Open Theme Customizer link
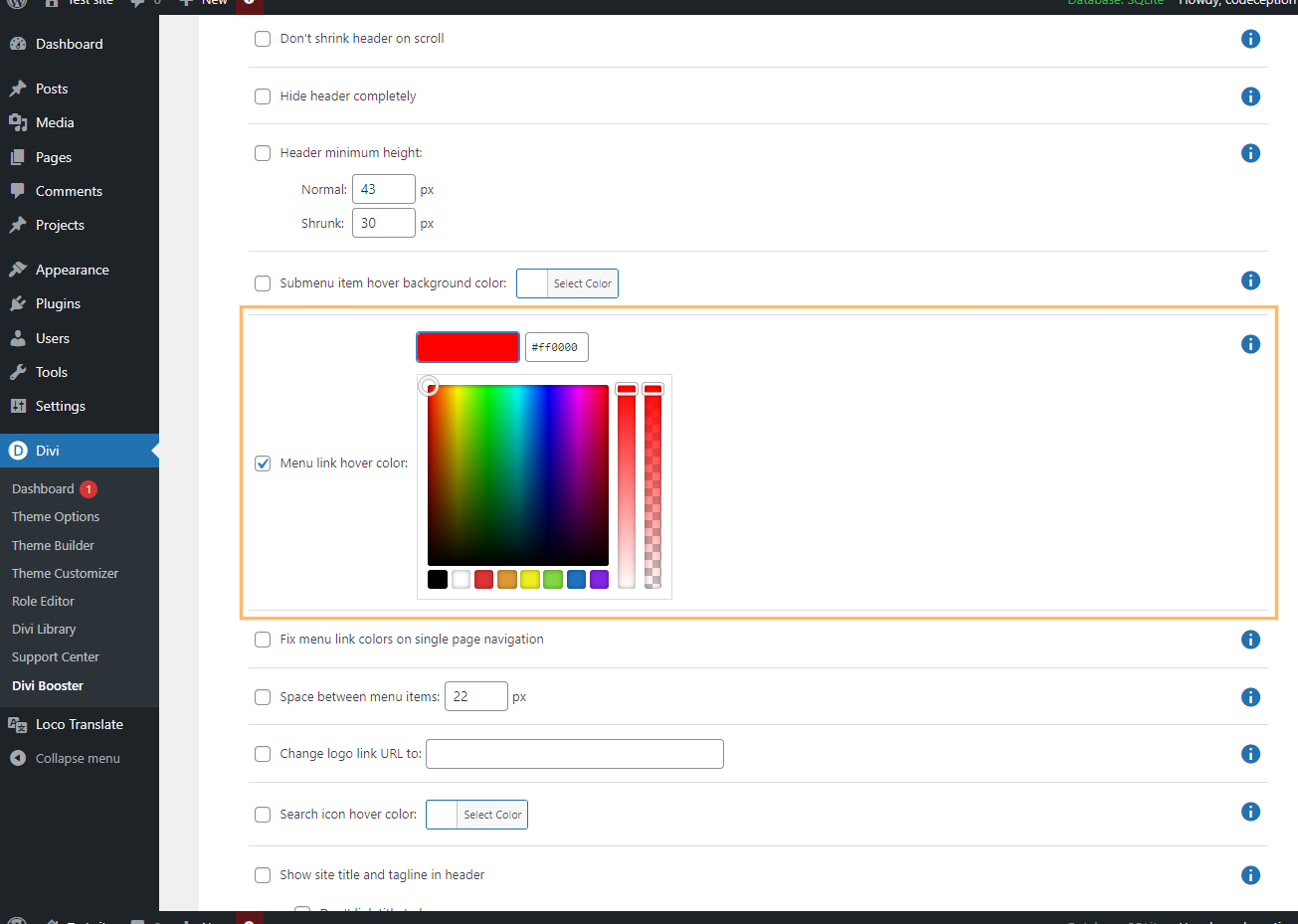1298x924 pixels. pos(65,573)
